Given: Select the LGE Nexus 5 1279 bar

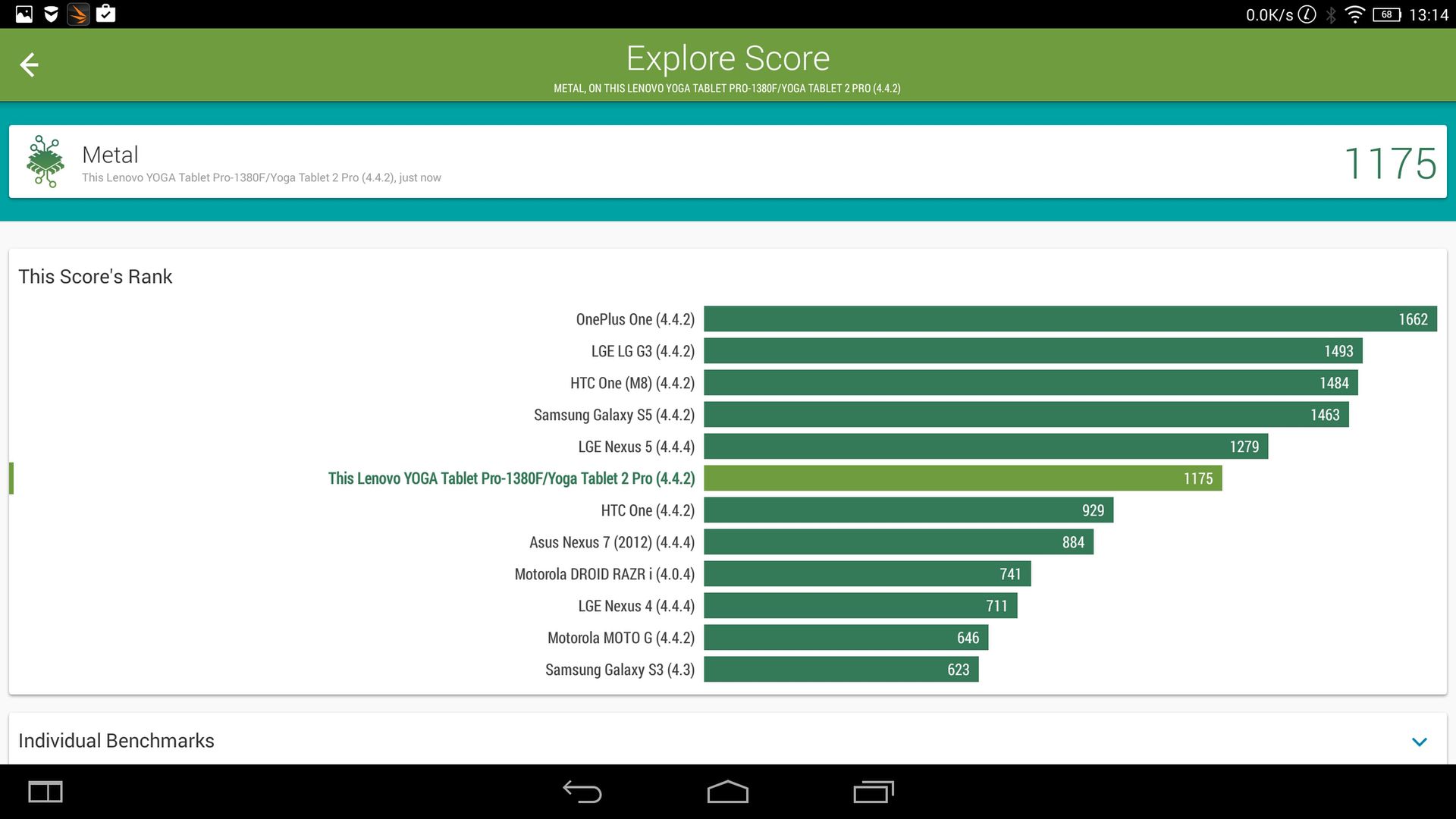Looking at the screenshot, I should pyautogui.click(x=986, y=447).
